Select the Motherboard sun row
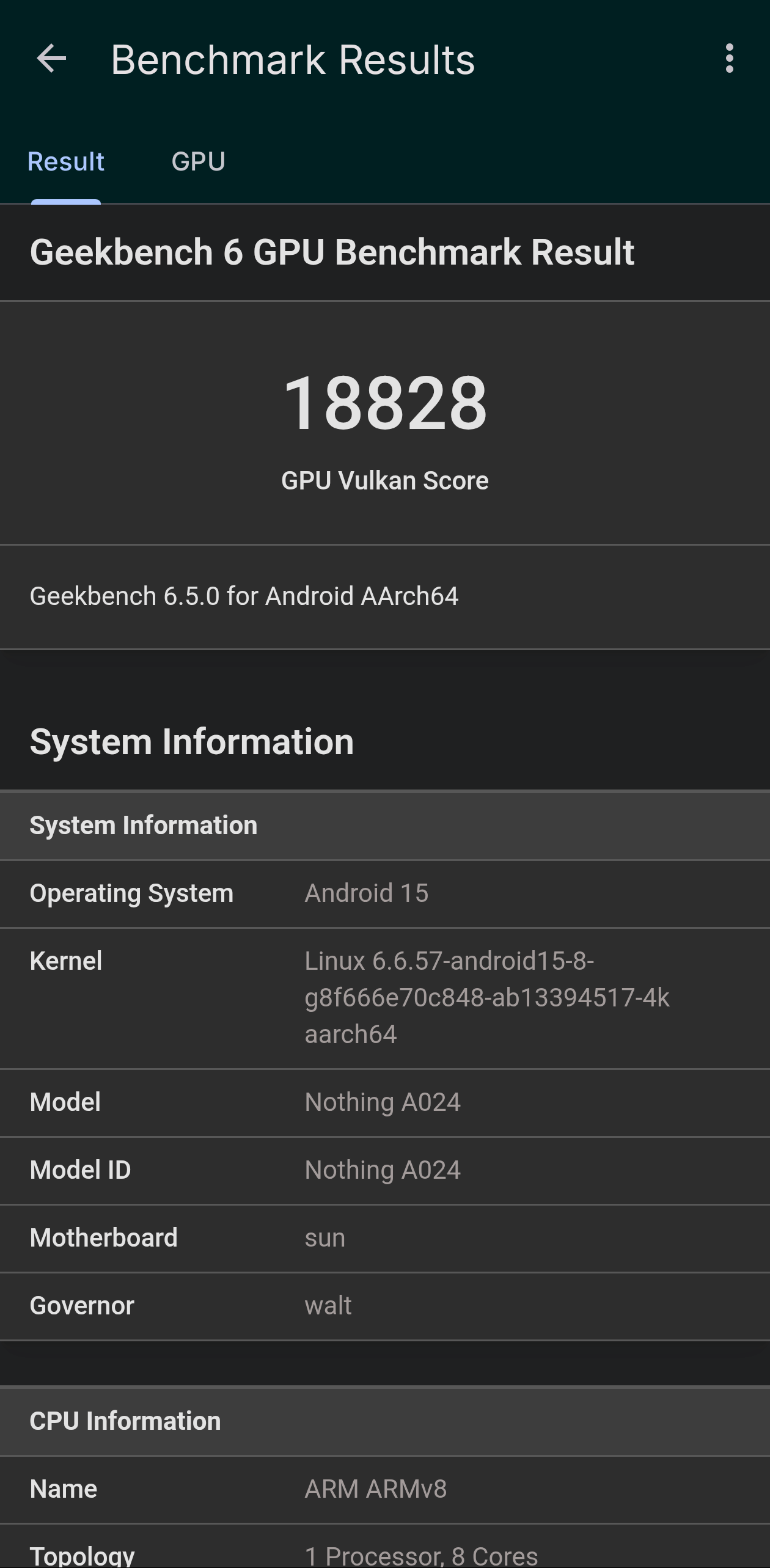This screenshot has width=770, height=1568. click(385, 1238)
